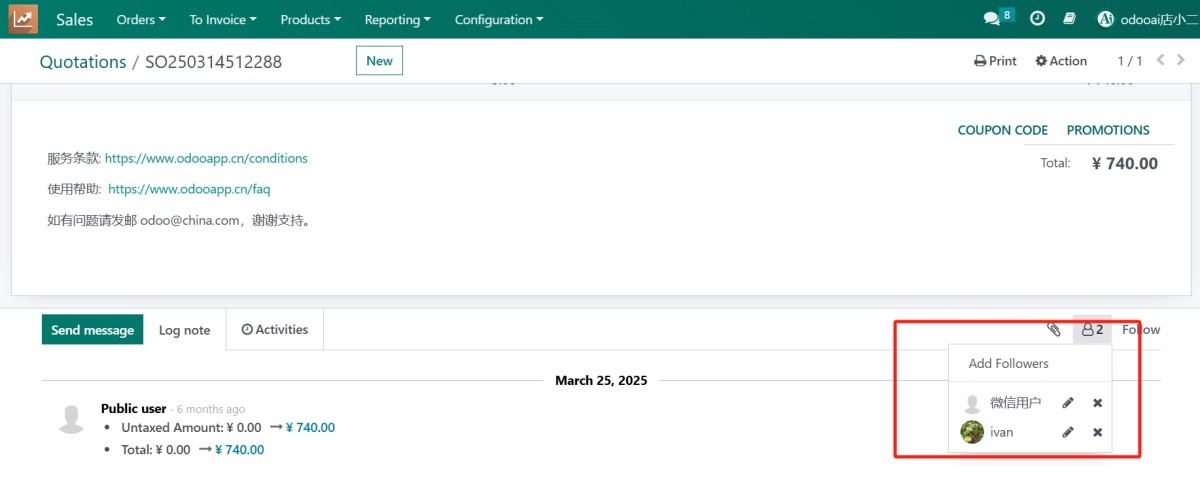This screenshot has width=1200, height=481.
Task: Click the Sales app logo icon
Action: (23, 19)
